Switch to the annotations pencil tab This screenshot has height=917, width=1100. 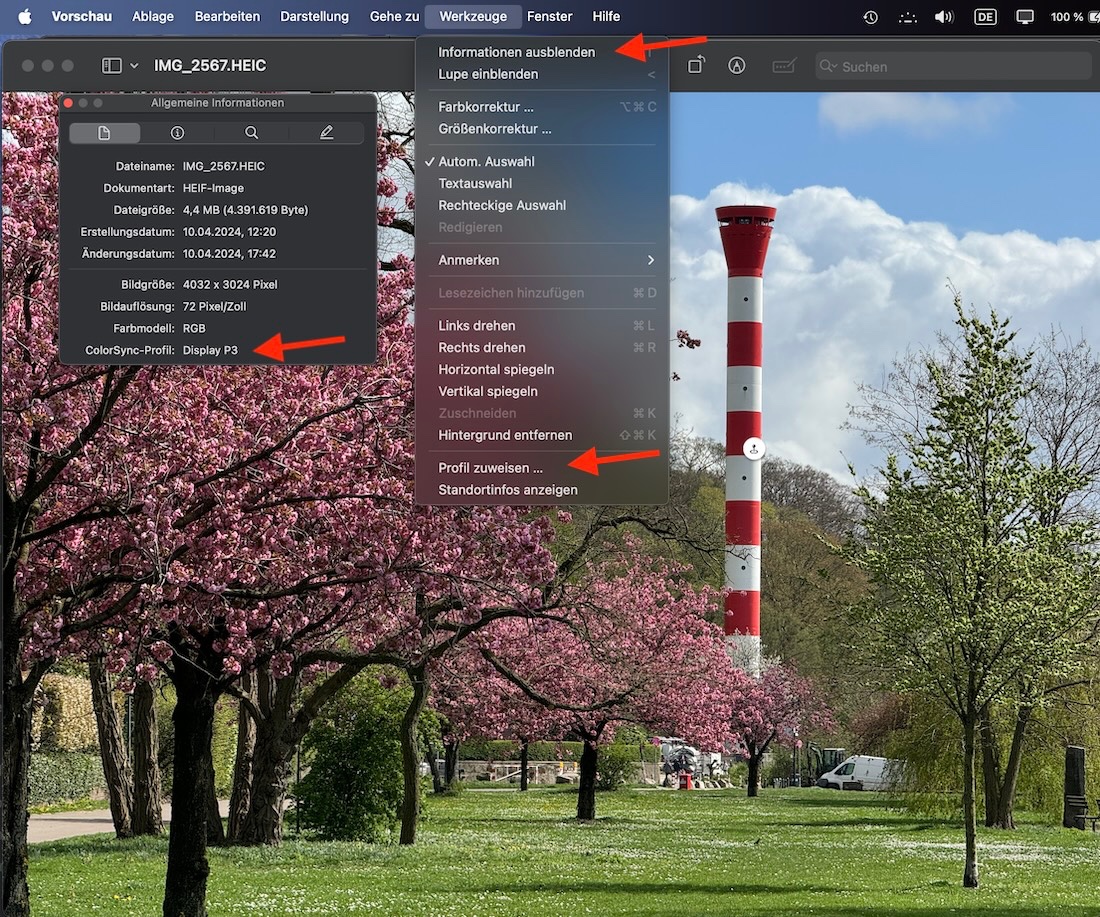pos(326,133)
